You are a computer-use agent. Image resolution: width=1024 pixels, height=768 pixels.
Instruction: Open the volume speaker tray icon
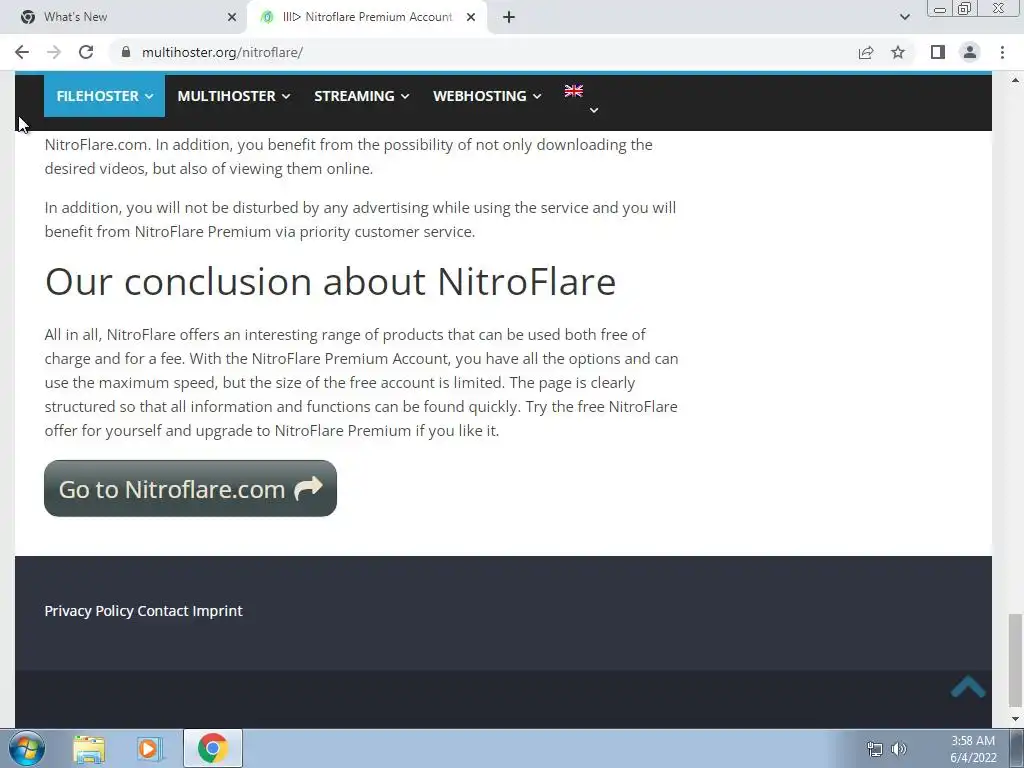click(899, 749)
